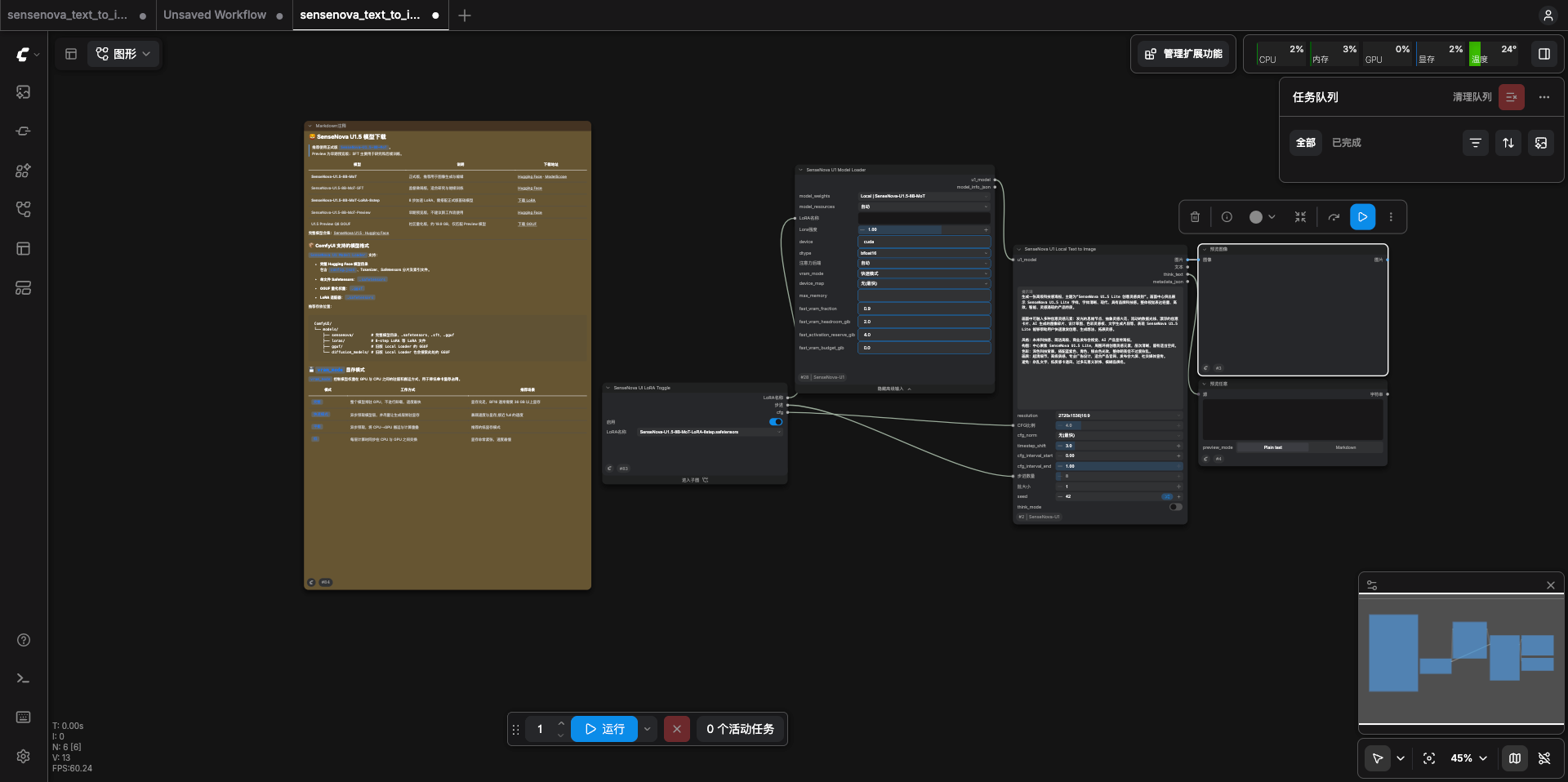
Task: Toggle the right side panel icon
Action: click(1544, 54)
